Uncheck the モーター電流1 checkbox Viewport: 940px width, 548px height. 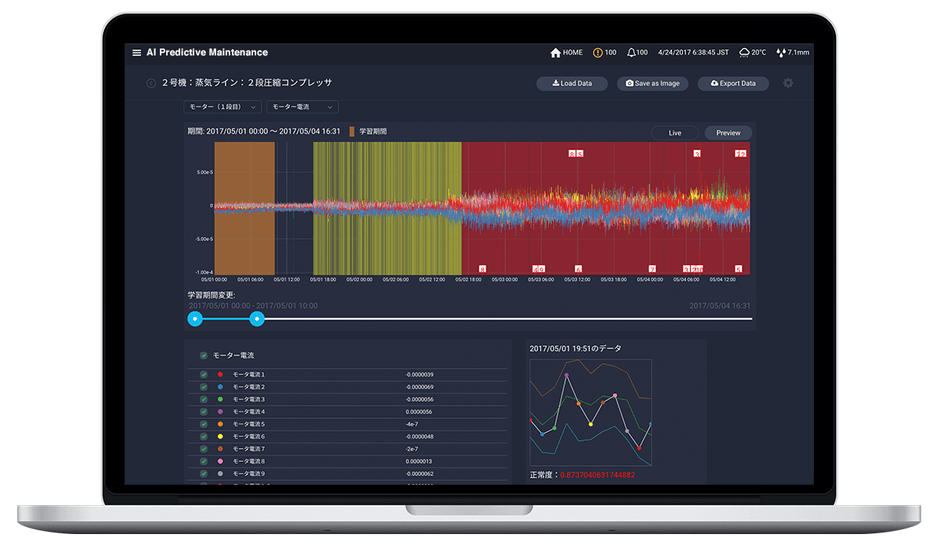click(204, 375)
